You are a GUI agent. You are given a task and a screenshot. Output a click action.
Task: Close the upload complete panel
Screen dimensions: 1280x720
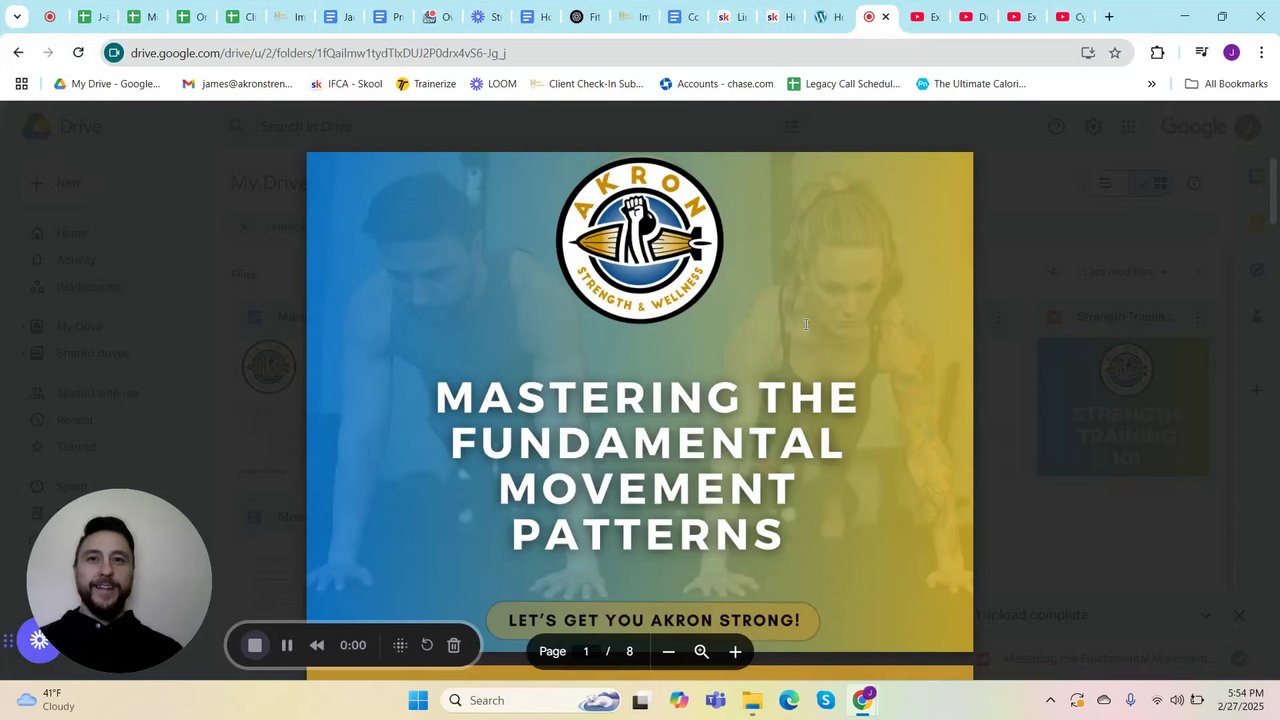click(1238, 615)
